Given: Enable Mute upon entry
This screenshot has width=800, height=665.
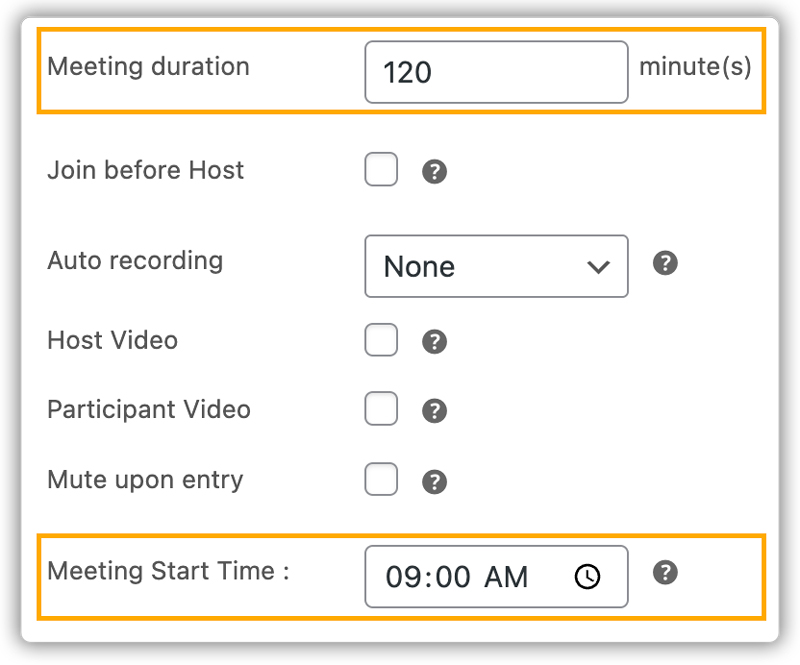Looking at the screenshot, I should tap(381, 480).
